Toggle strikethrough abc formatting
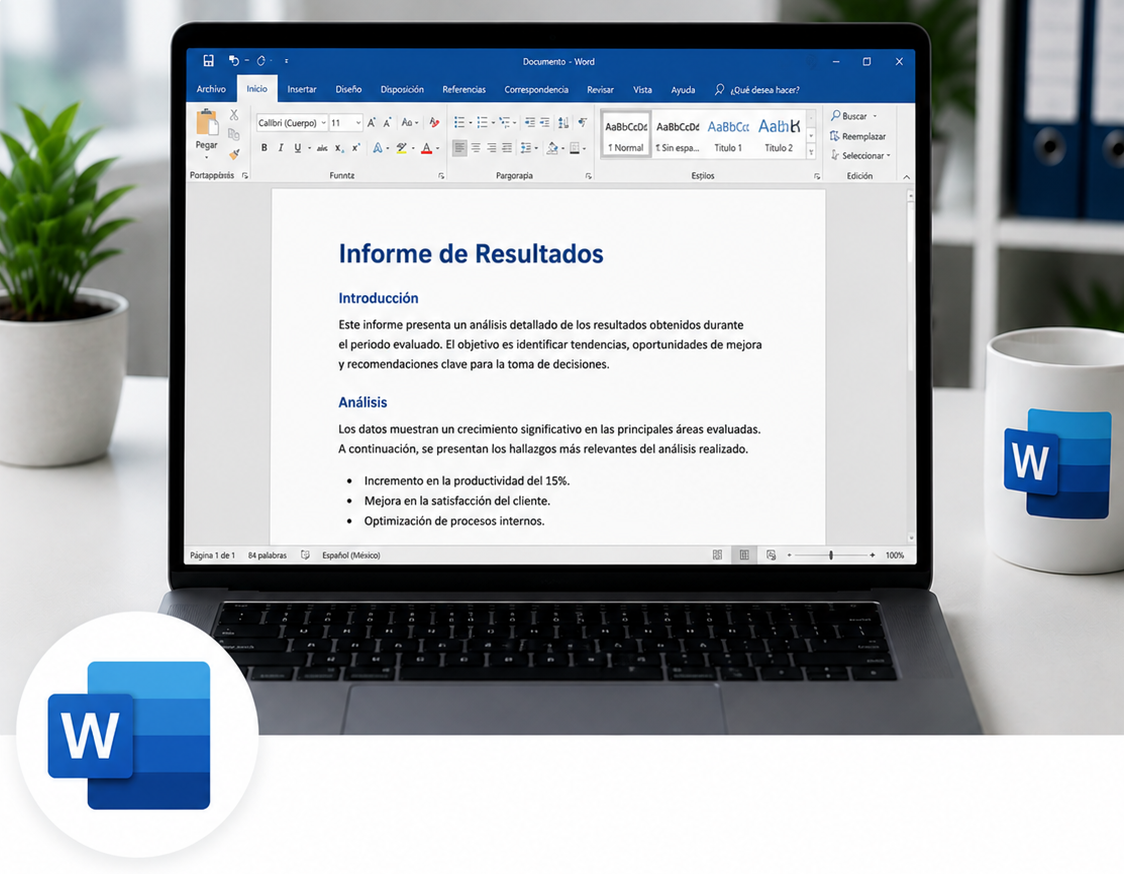This screenshot has width=1124, height=874. coord(322,148)
